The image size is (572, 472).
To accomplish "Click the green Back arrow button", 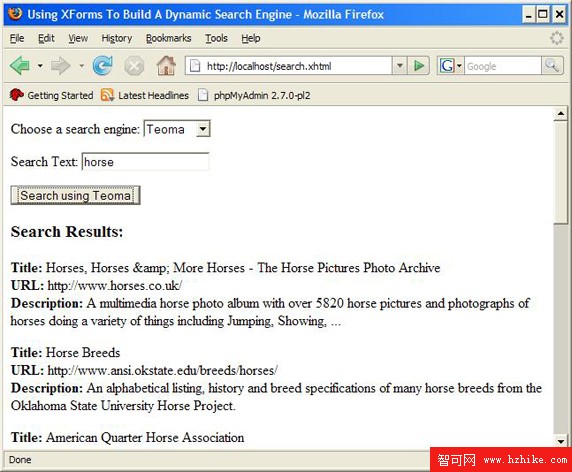I will coord(20,66).
